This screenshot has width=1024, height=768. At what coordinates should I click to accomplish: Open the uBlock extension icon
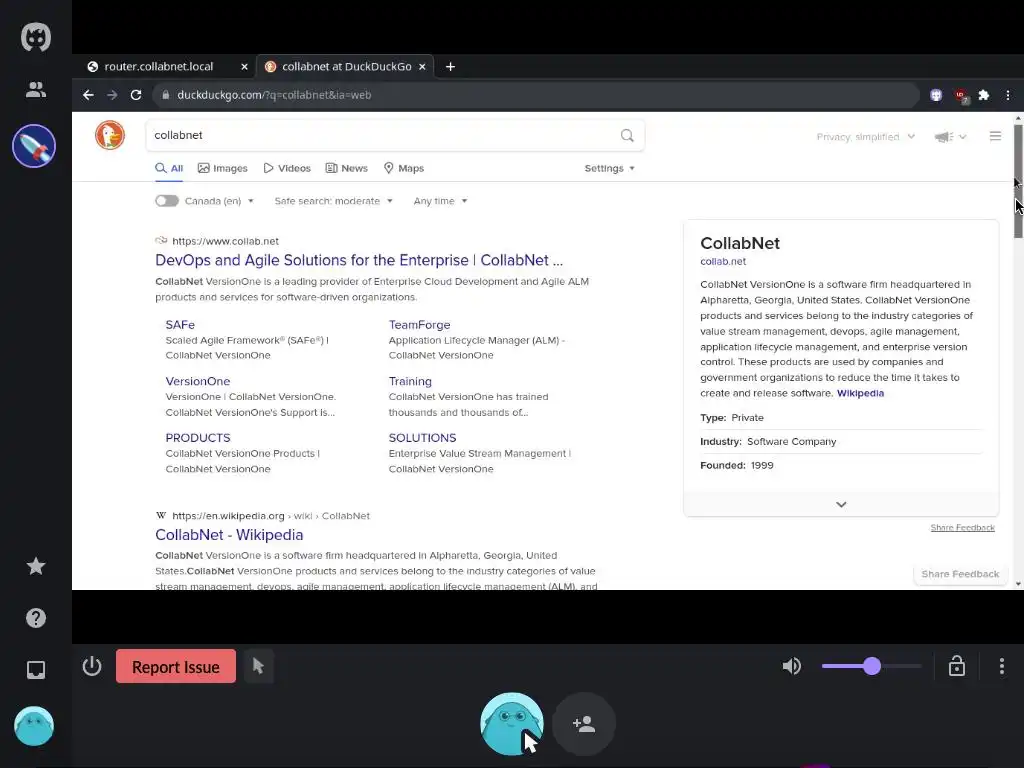[961, 97]
